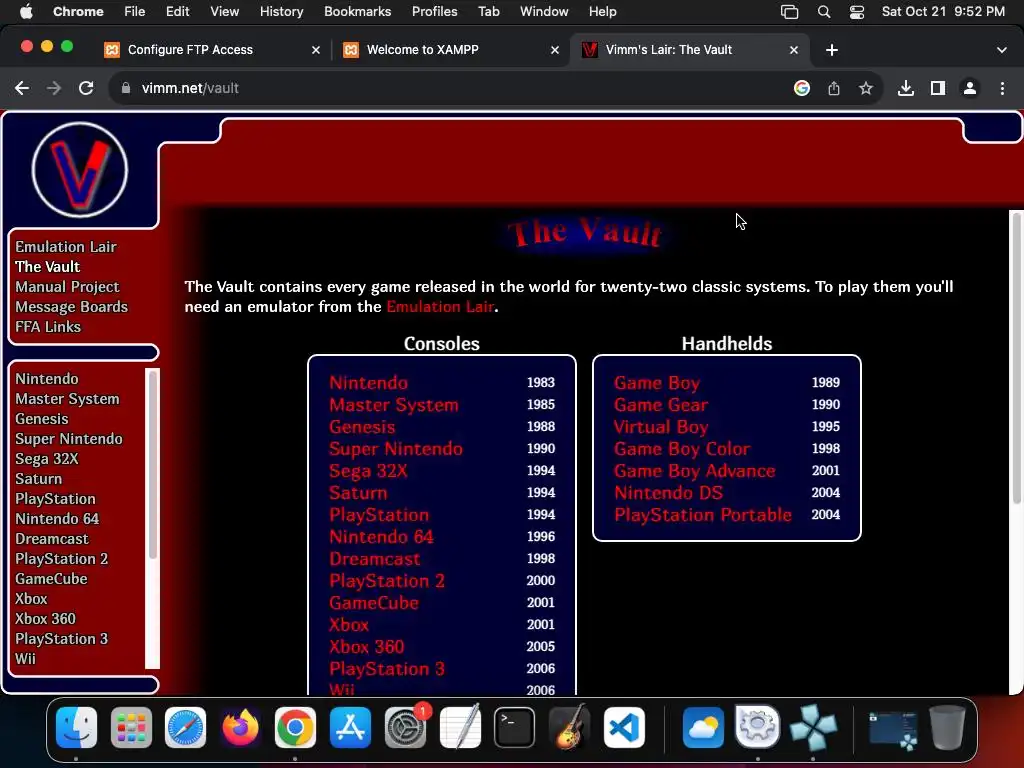Open the Profiles menu

(434, 12)
